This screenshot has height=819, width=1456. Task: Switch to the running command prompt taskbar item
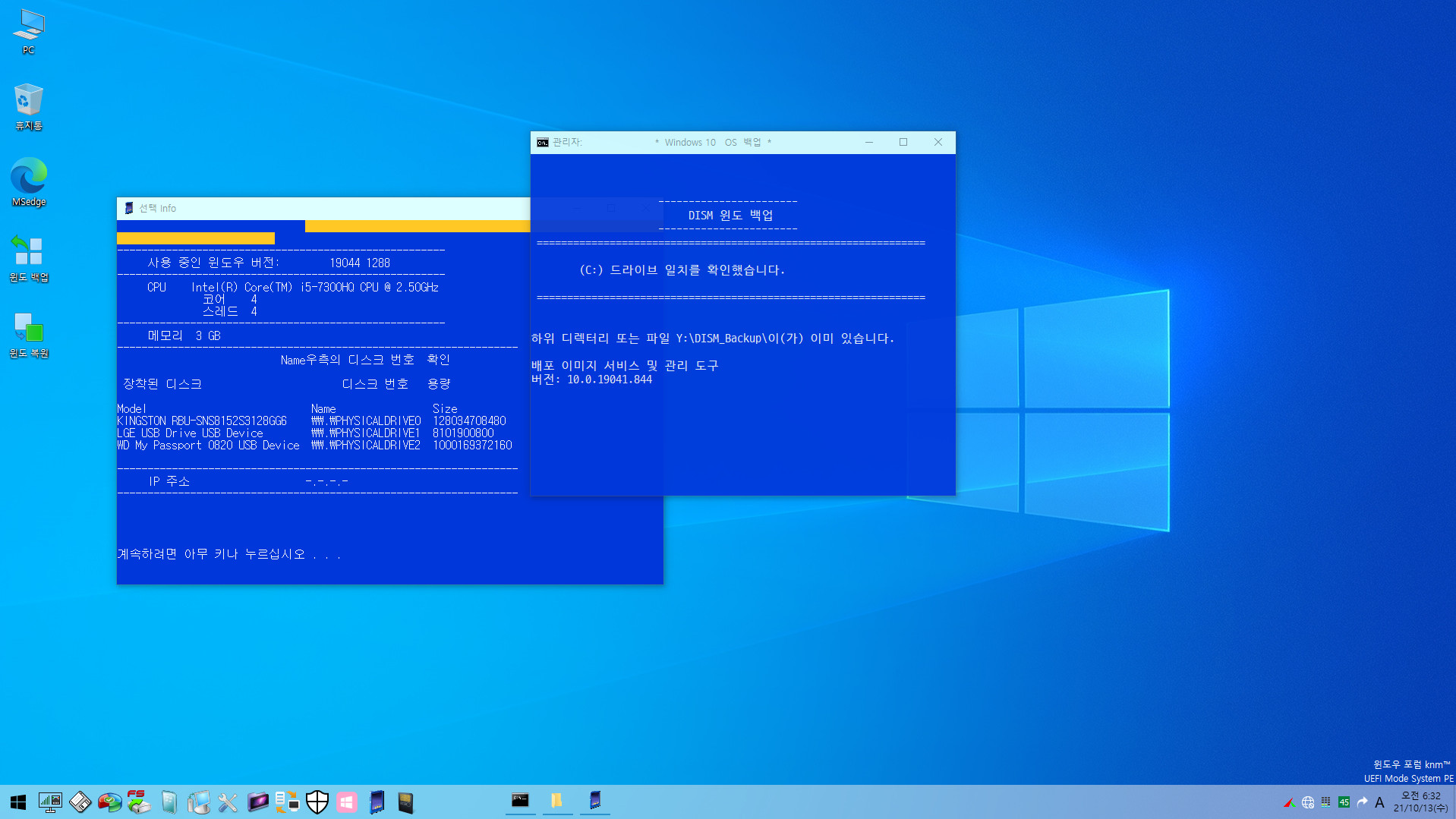coord(520,801)
